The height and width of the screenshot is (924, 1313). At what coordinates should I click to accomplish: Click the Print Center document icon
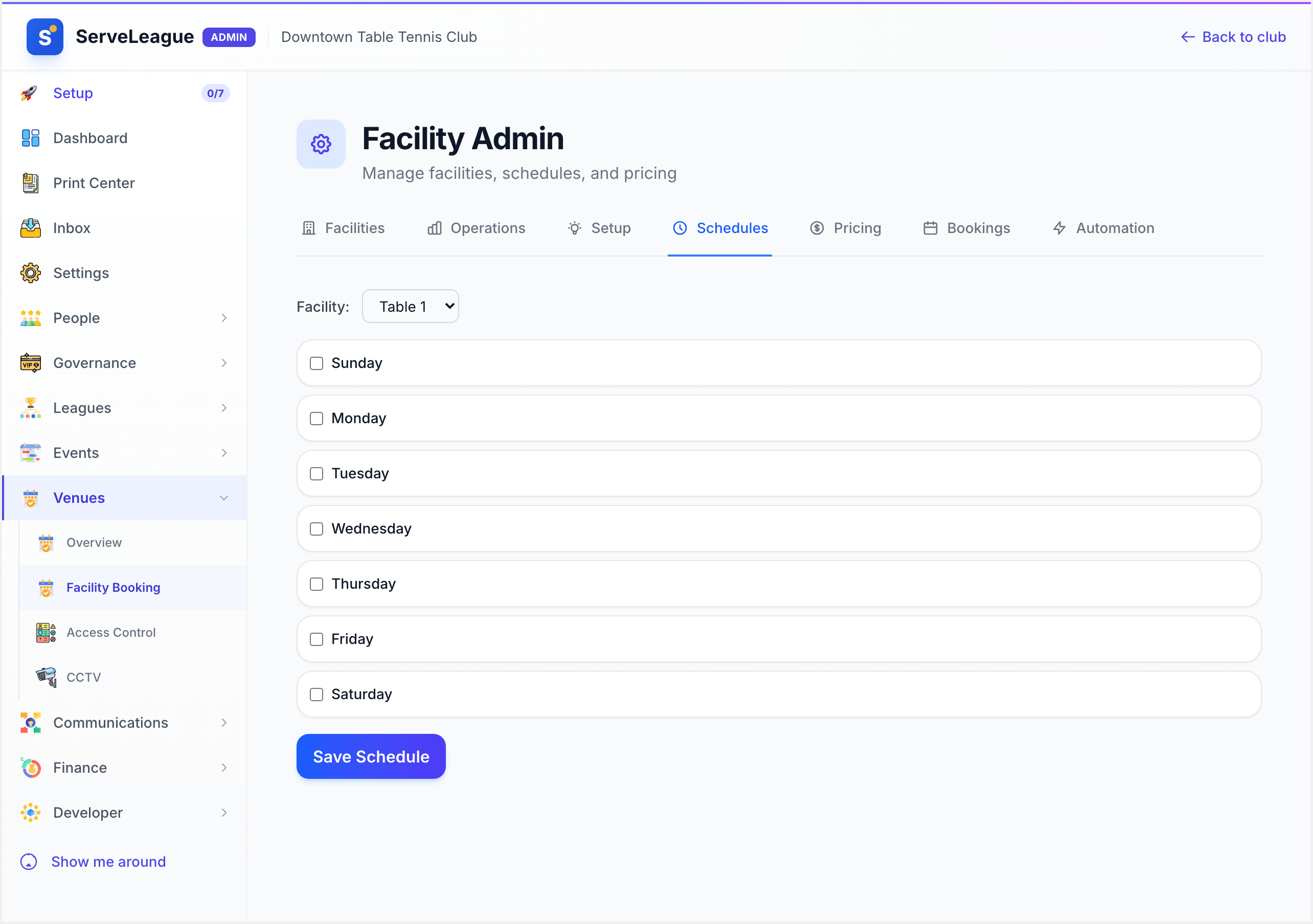pos(30,183)
